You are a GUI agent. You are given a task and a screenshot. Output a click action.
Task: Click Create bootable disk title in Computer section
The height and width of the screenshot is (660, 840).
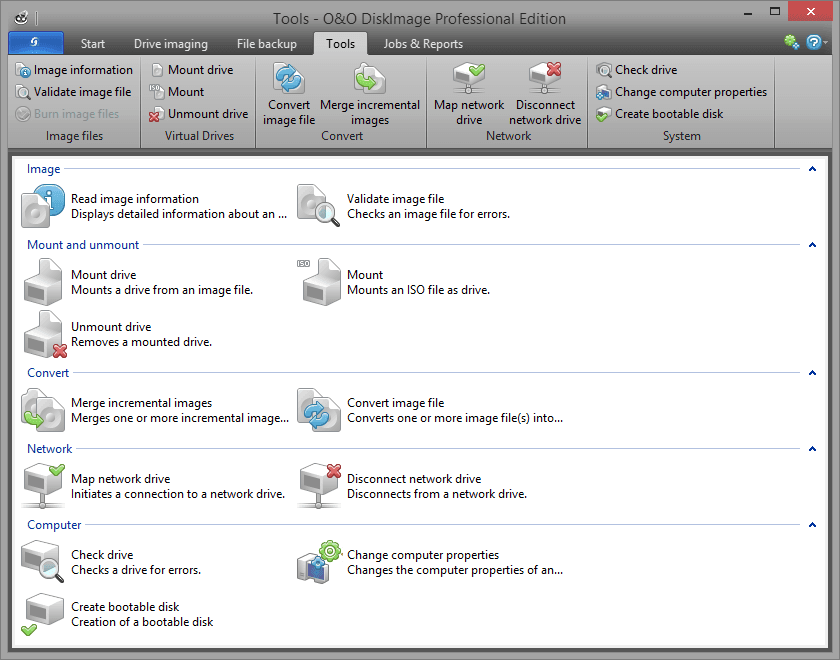click(125, 607)
